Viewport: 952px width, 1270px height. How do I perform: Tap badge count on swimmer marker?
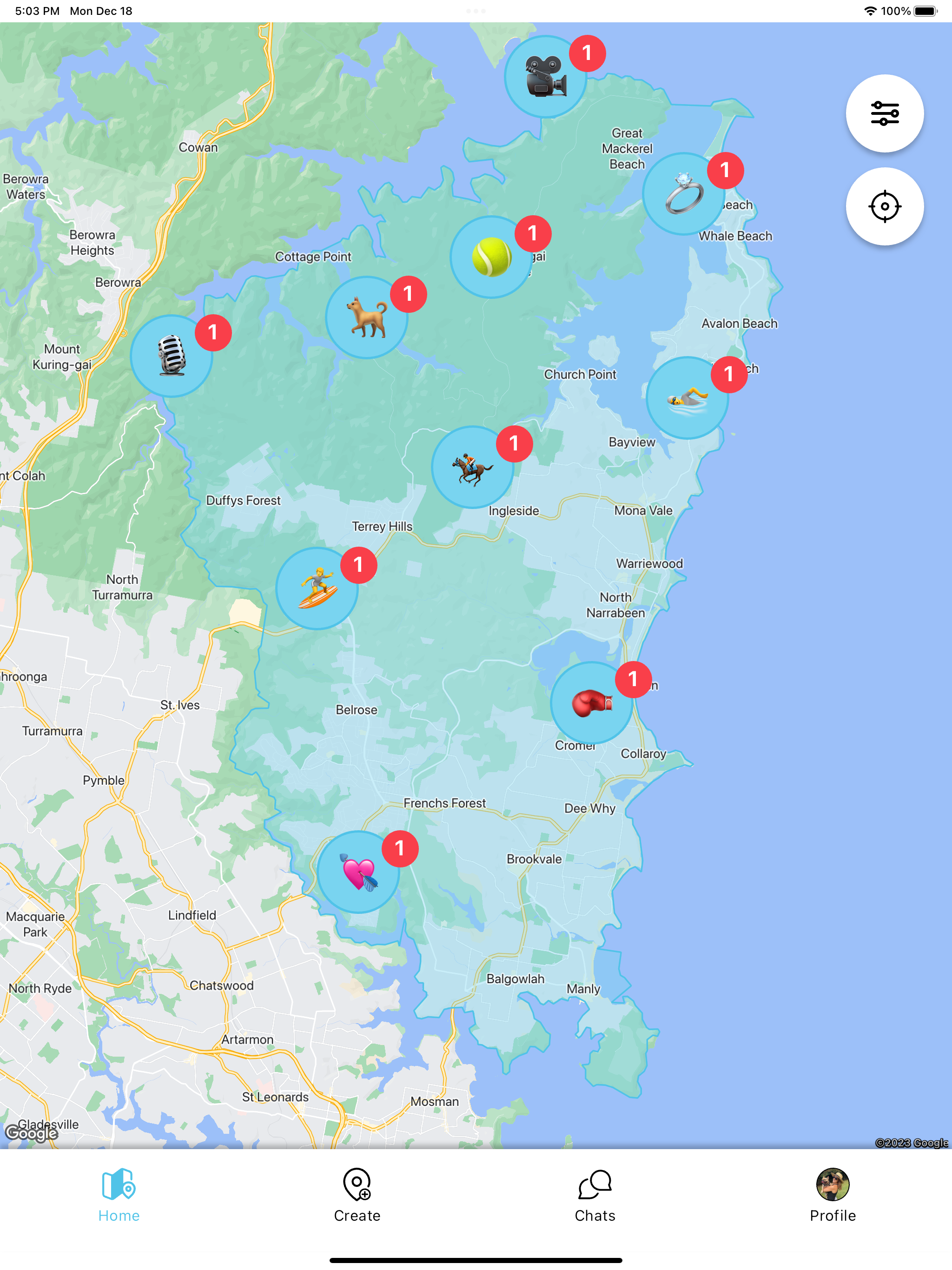(x=728, y=375)
